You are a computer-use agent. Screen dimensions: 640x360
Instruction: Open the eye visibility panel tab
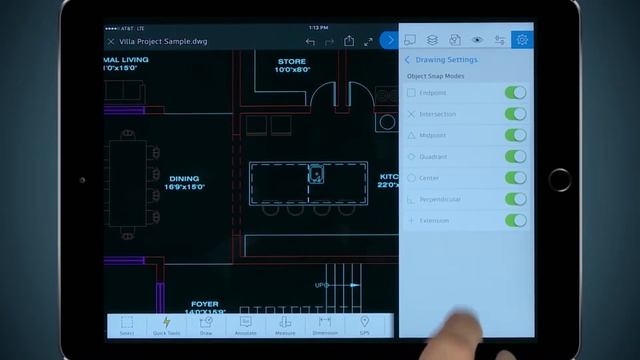(477, 40)
